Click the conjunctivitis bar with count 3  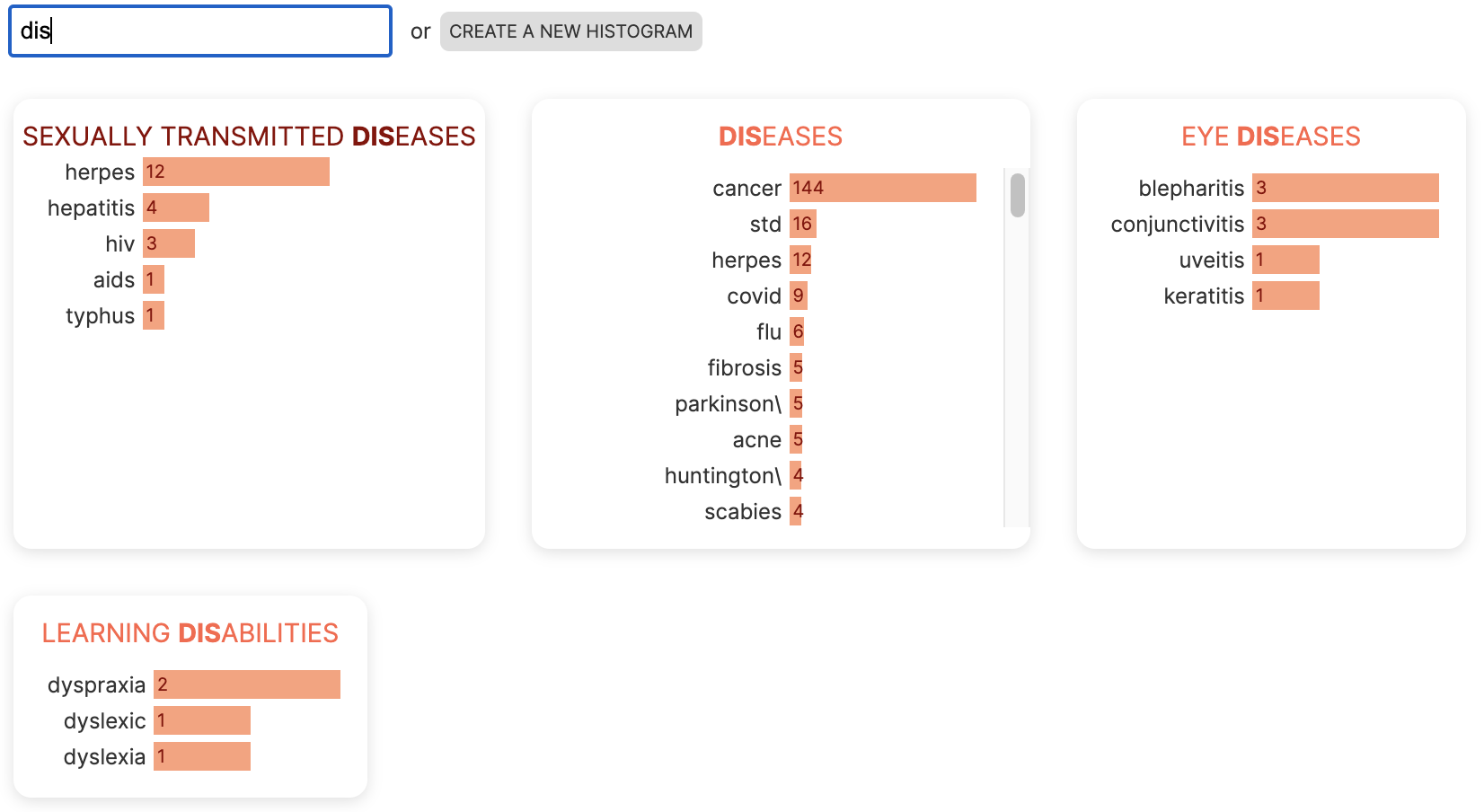(x=1345, y=224)
